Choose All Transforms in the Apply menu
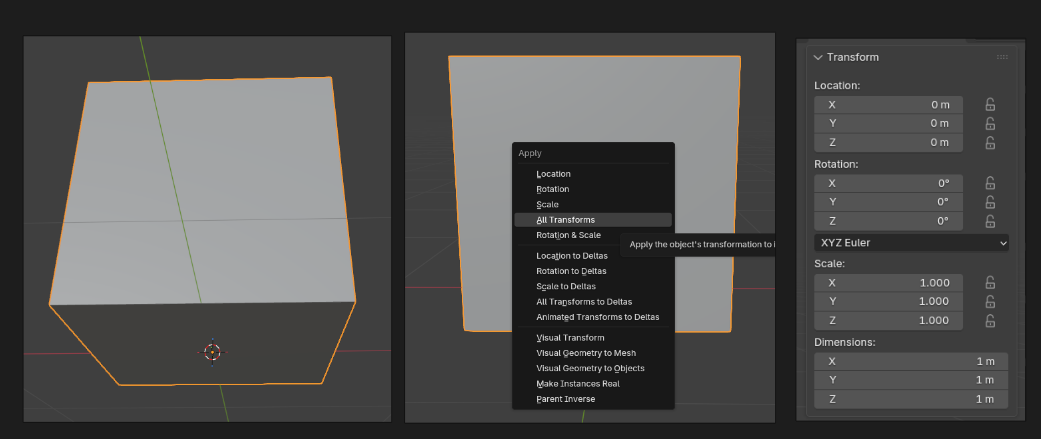Viewport: 1041px width, 439px height. 565,220
